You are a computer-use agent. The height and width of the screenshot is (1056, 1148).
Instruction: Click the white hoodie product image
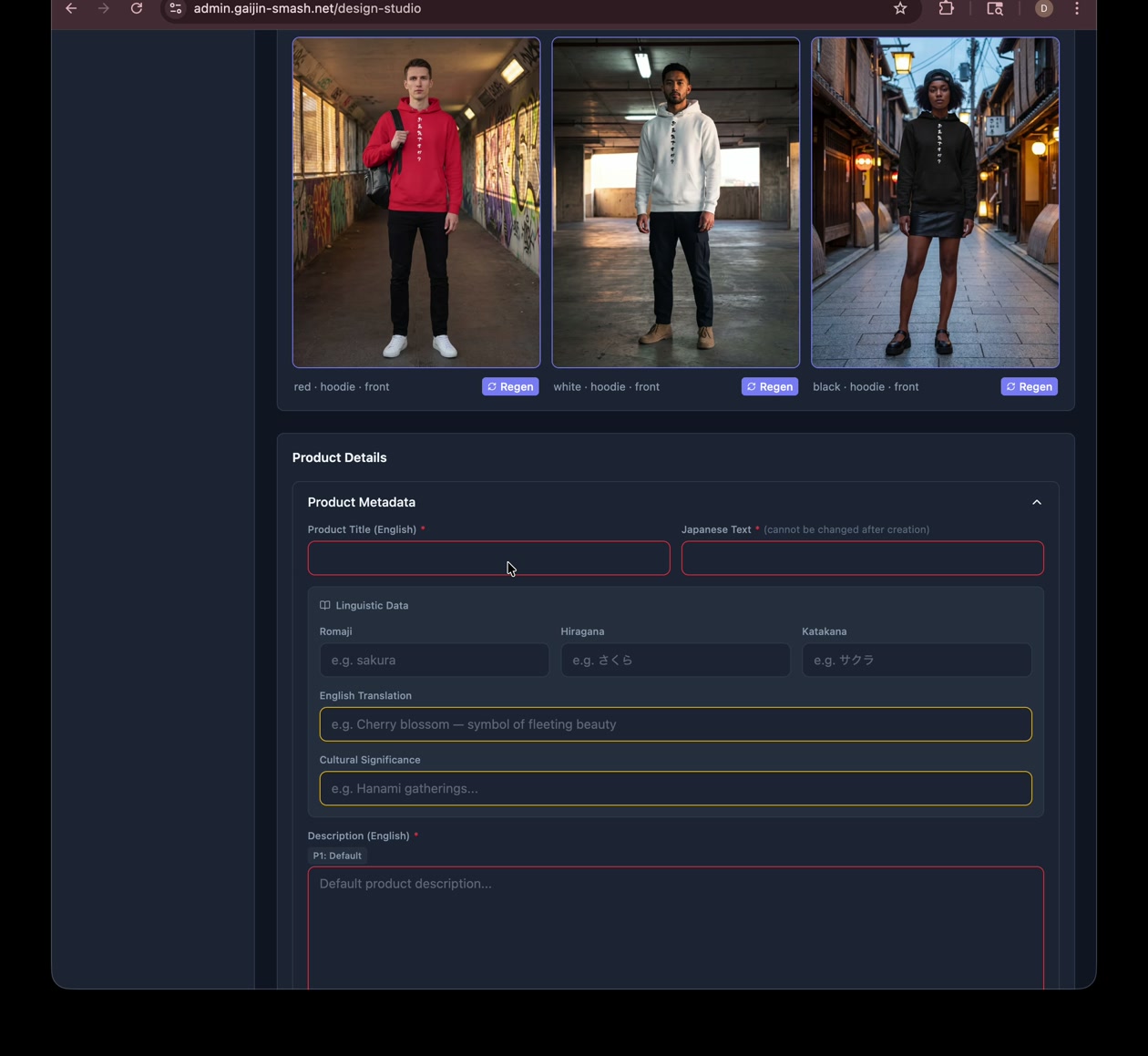(x=675, y=202)
